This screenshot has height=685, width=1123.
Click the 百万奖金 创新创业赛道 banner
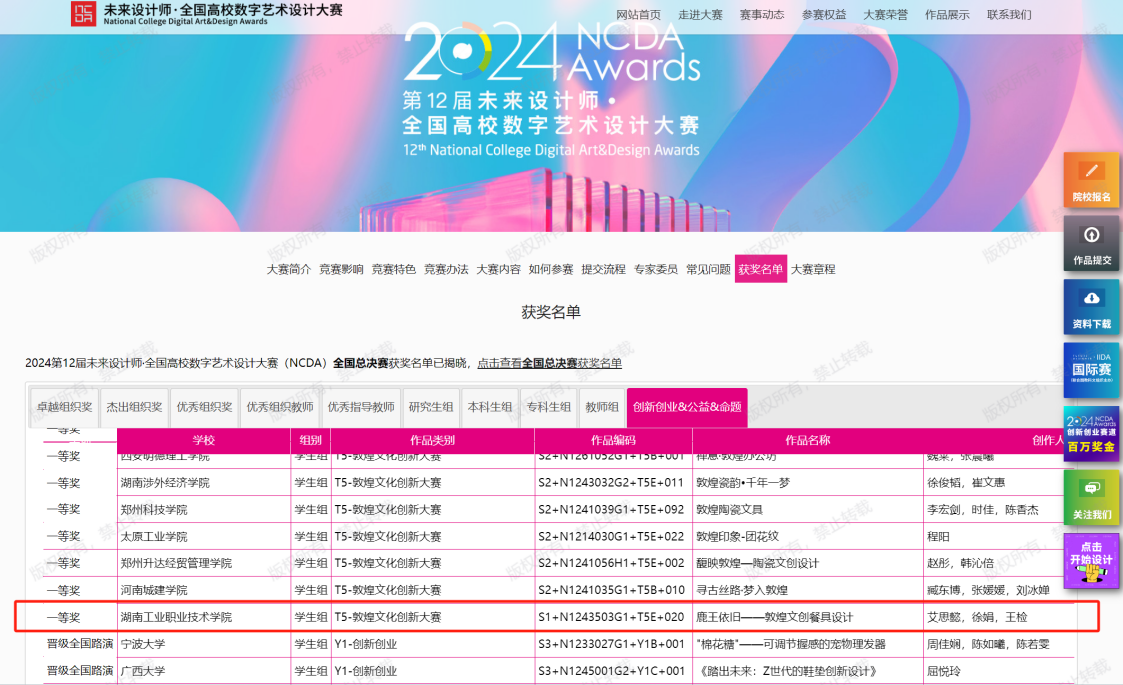coord(1091,432)
